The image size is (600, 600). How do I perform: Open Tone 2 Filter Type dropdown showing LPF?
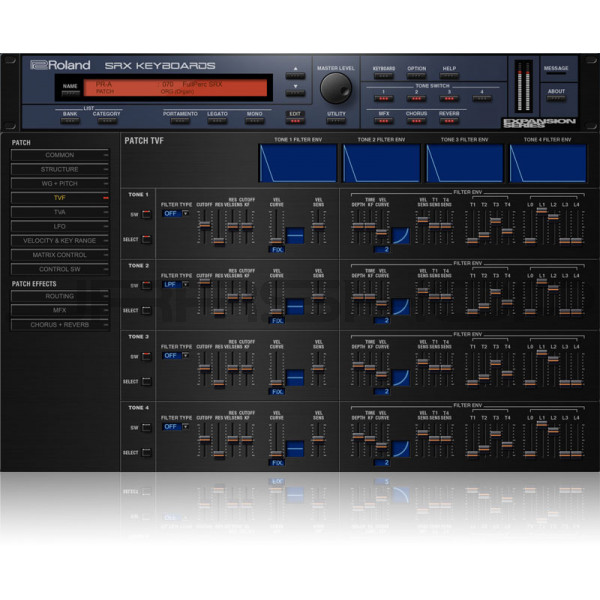175,285
